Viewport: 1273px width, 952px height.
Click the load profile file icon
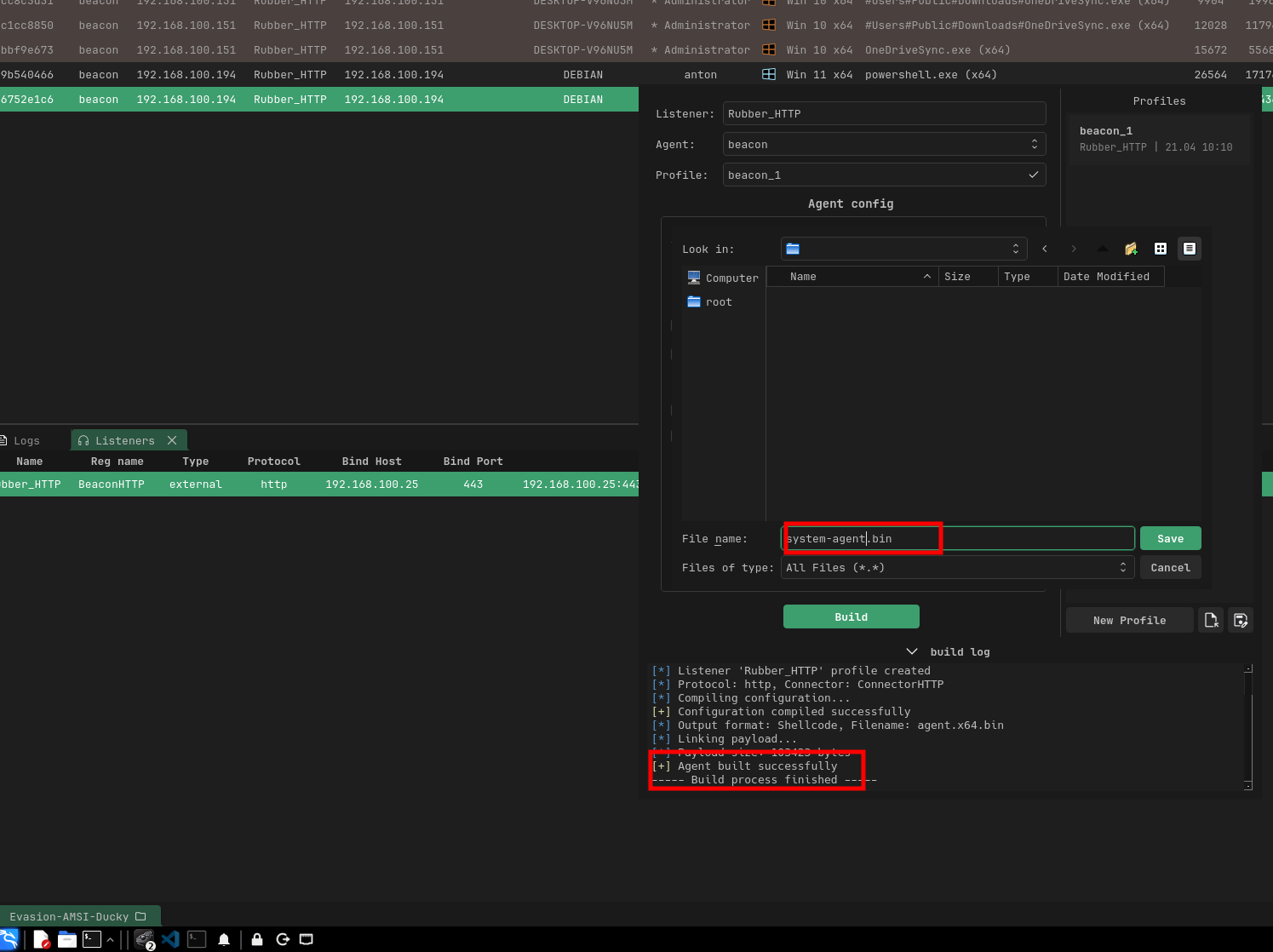pos(1211,620)
